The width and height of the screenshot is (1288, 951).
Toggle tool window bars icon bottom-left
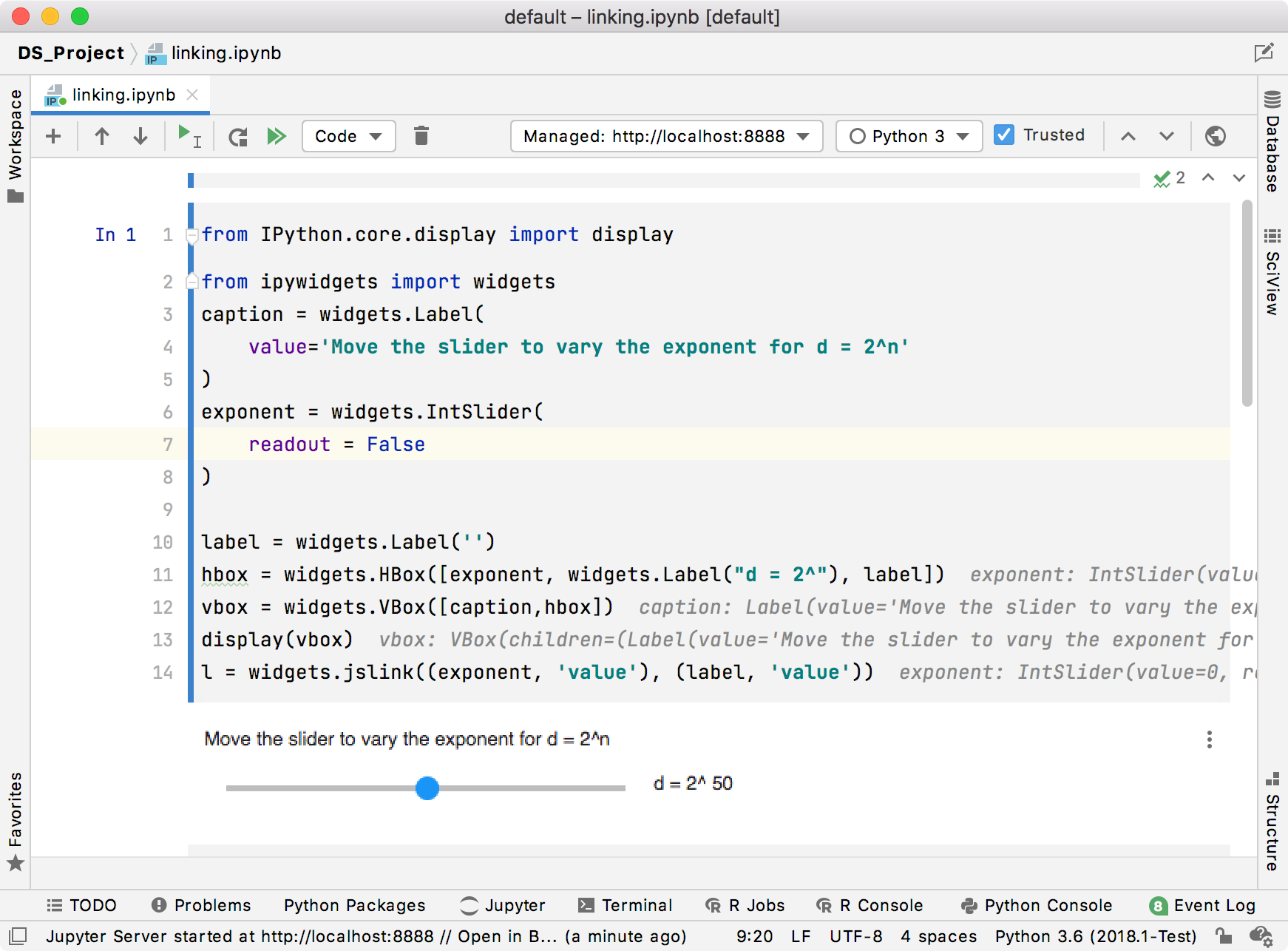18,935
